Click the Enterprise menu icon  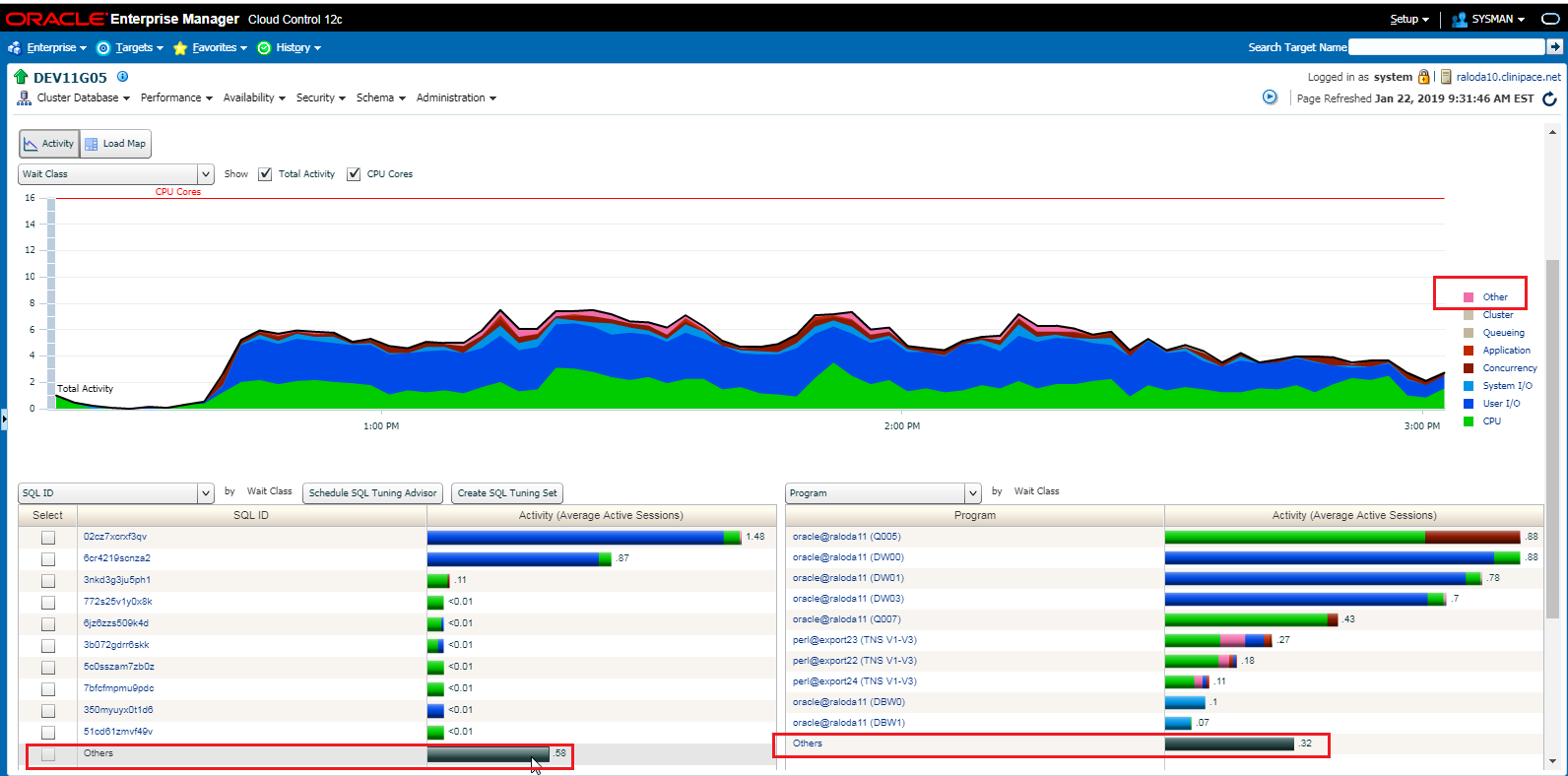point(14,47)
